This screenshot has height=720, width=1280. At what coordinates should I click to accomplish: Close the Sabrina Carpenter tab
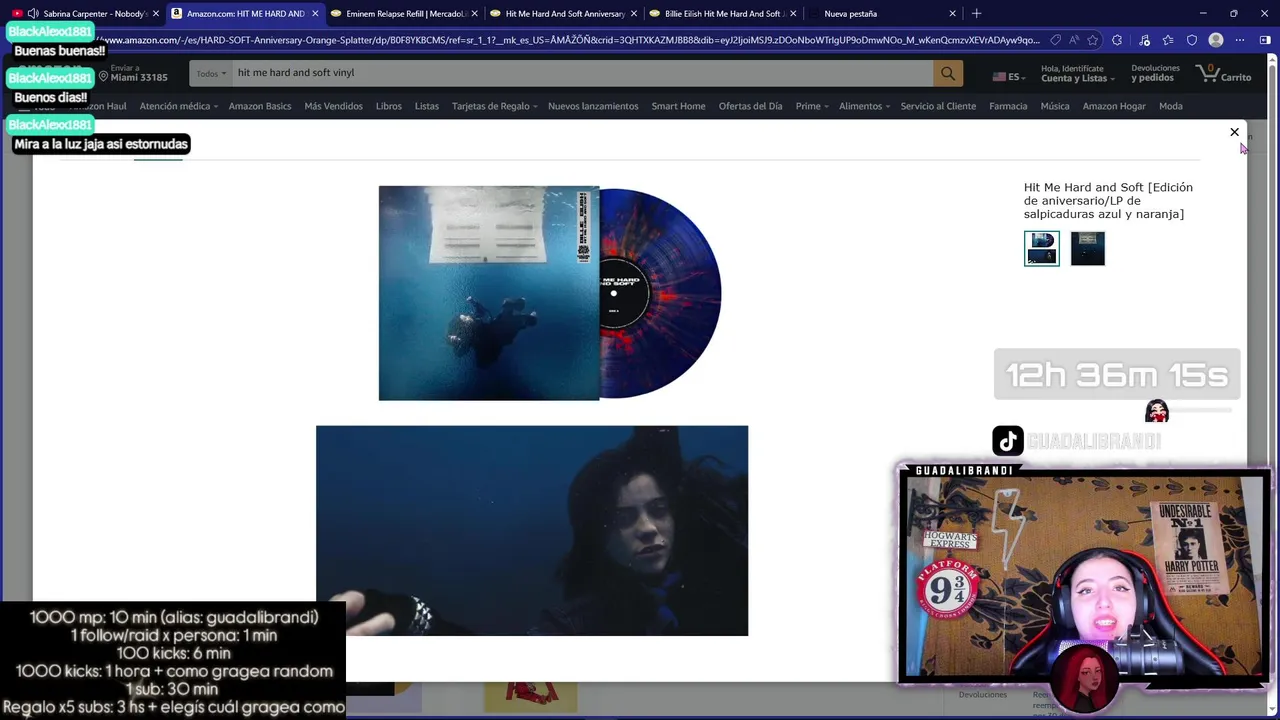pos(156,14)
